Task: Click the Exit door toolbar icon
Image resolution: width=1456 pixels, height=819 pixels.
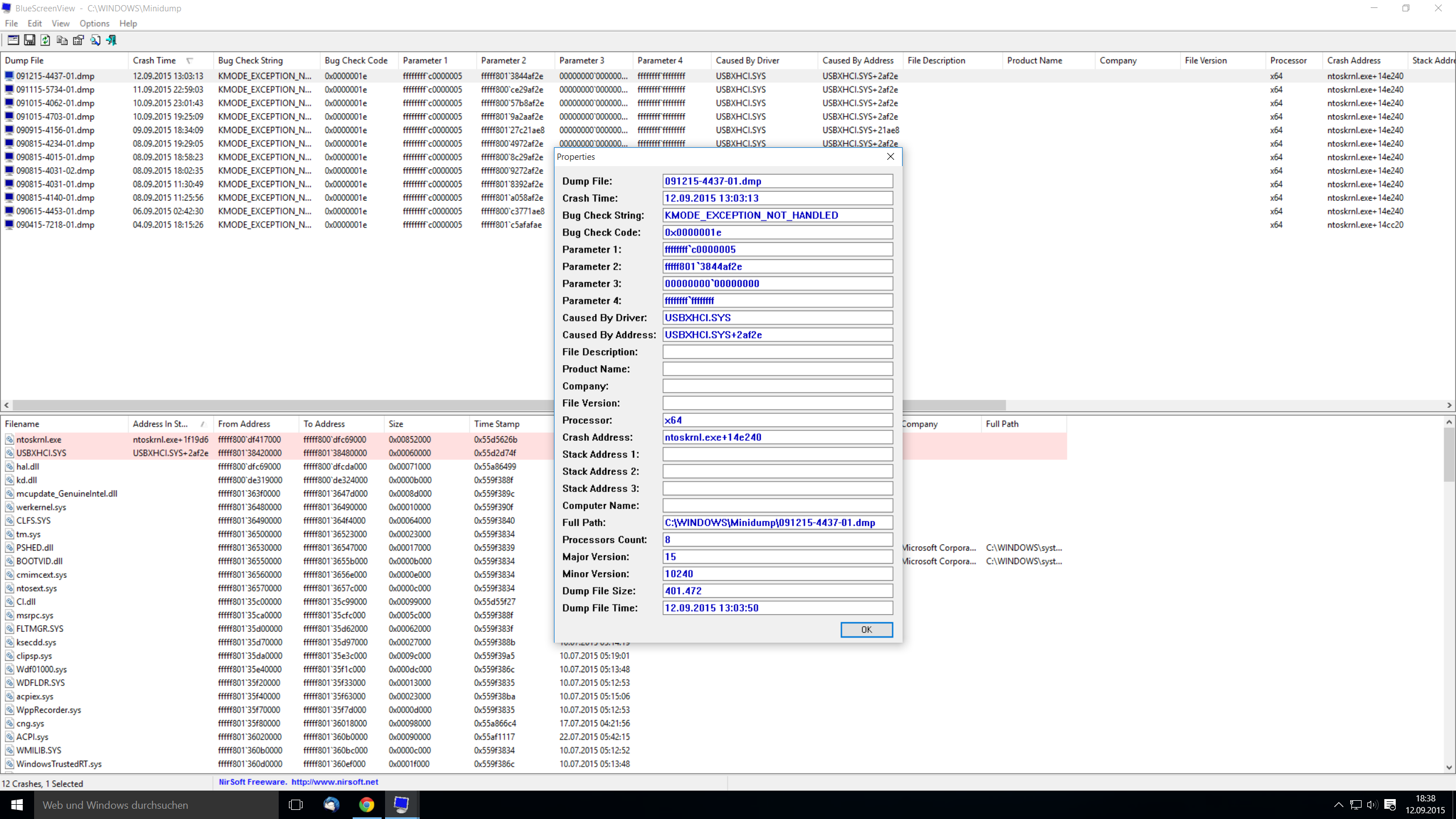Action: pyautogui.click(x=111, y=40)
